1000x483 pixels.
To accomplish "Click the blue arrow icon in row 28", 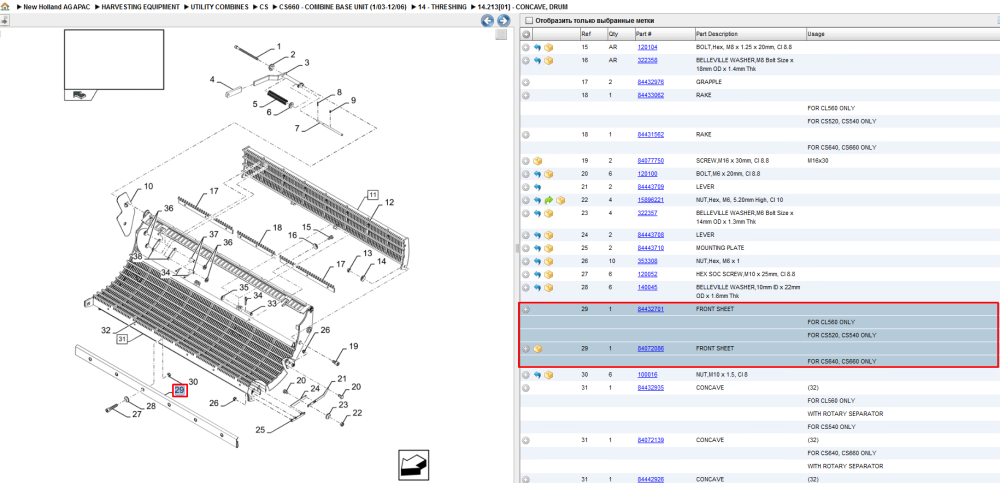I will pyautogui.click(x=537, y=287).
